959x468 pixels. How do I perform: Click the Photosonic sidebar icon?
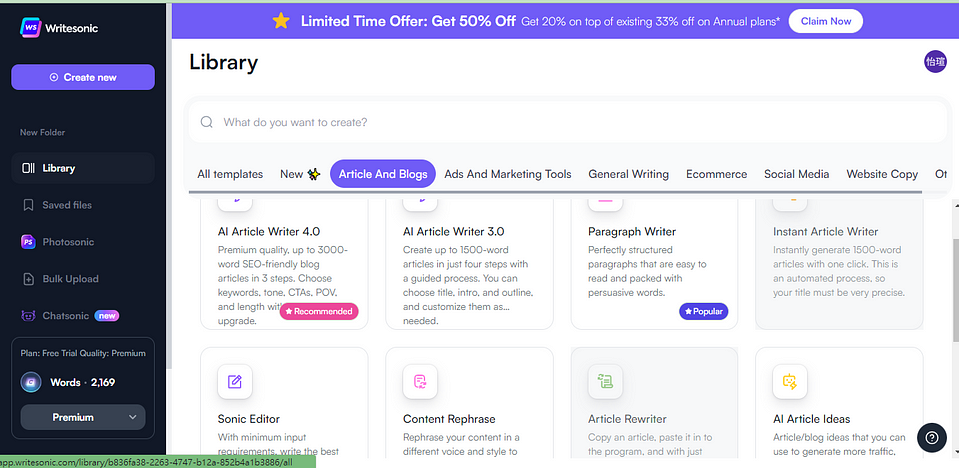pyautogui.click(x=29, y=241)
